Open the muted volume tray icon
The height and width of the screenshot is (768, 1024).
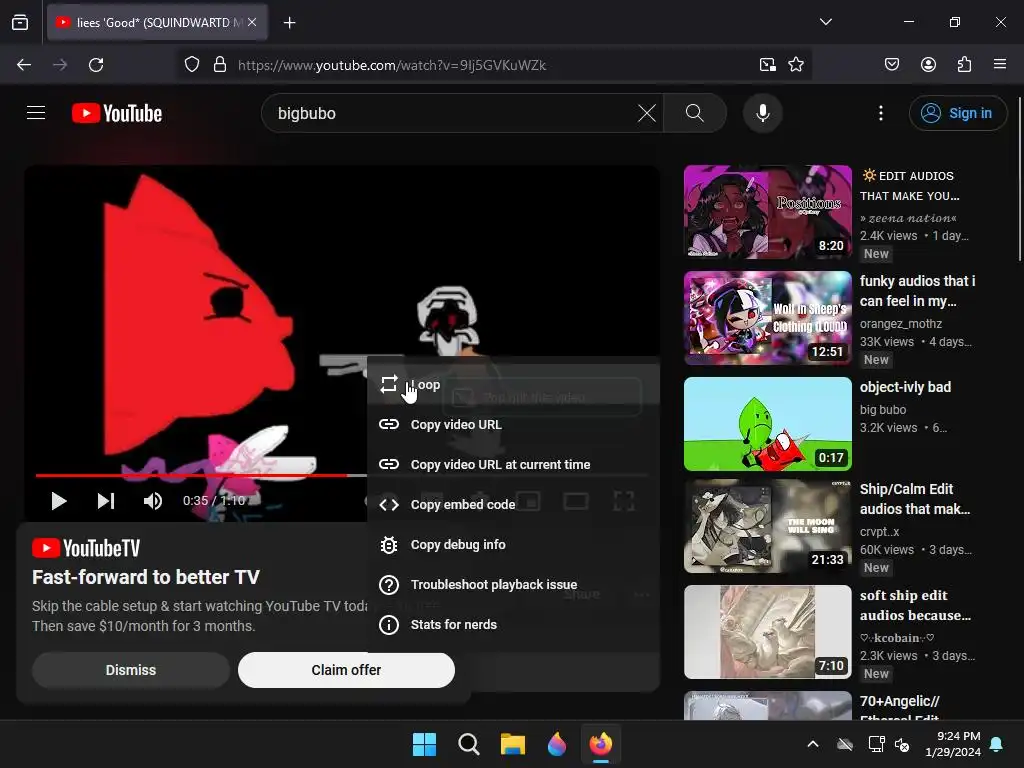903,744
